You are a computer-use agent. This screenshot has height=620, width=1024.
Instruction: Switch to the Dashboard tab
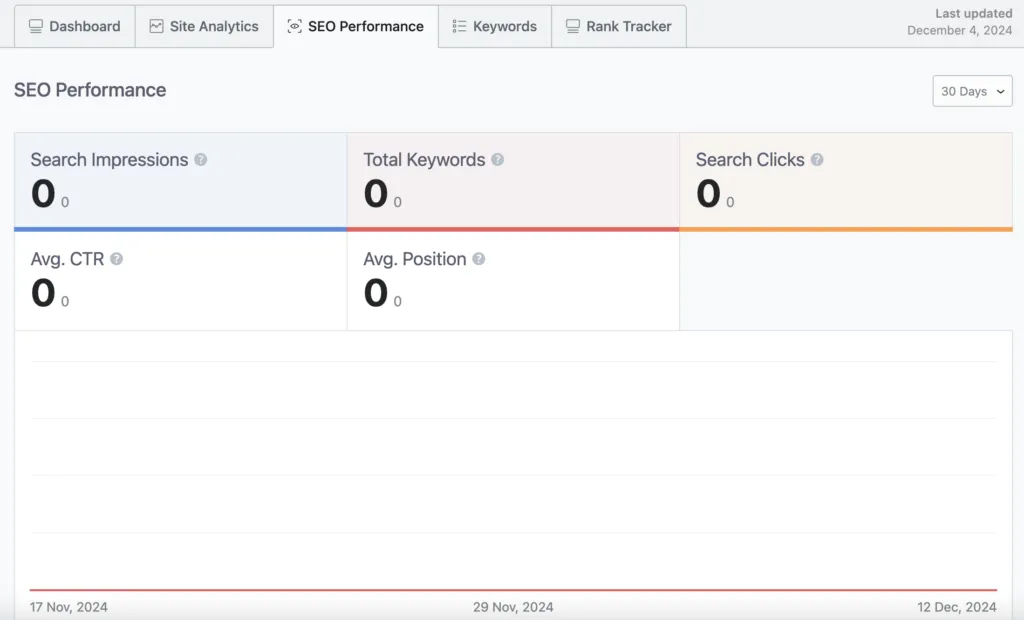75,27
